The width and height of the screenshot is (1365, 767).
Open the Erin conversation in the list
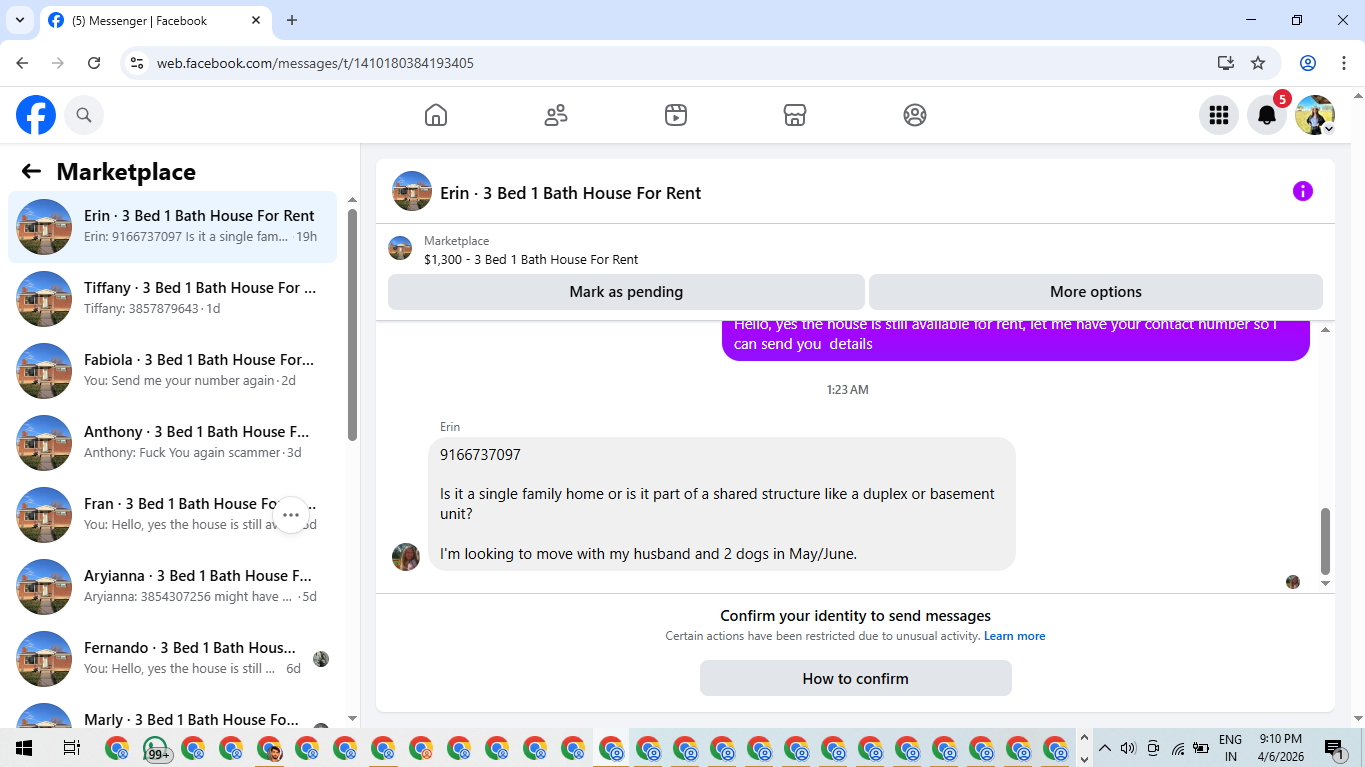pos(173,227)
